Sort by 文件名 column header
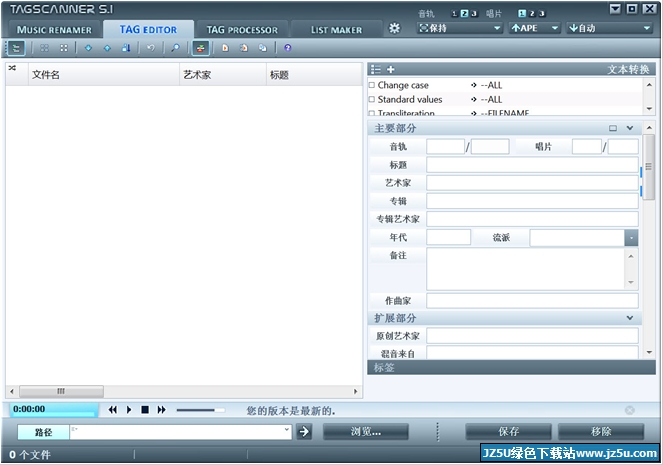The image size is (663, 465). 104,75
